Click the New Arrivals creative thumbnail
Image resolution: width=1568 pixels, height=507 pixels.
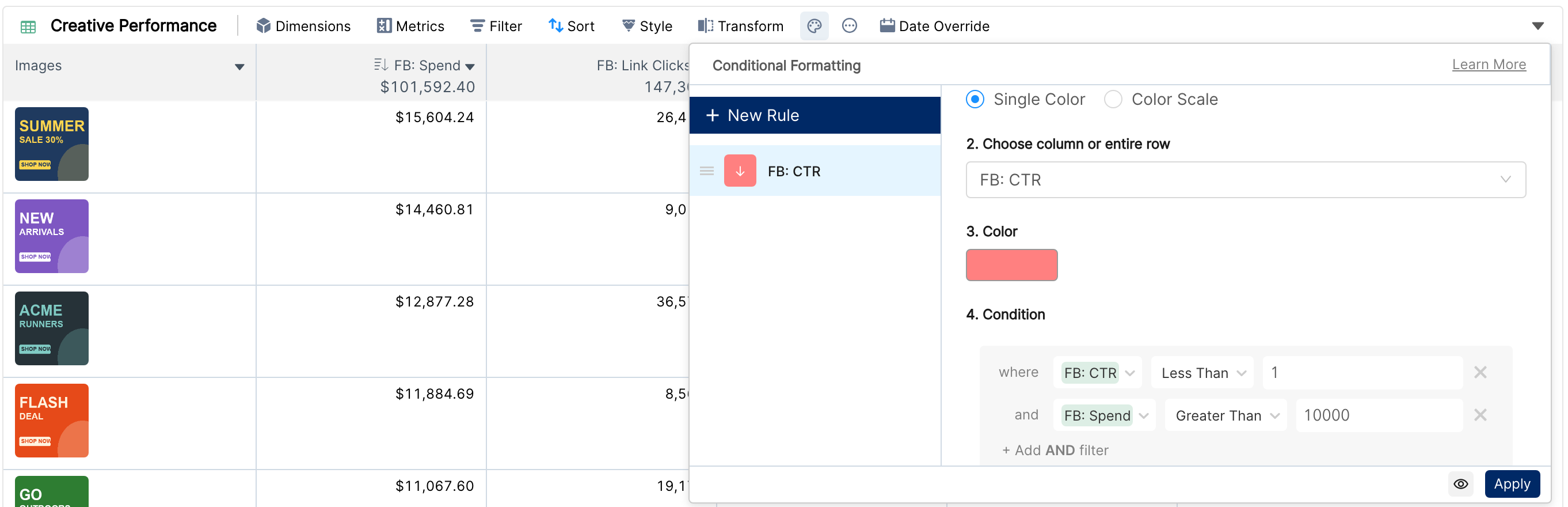point(52,236)
